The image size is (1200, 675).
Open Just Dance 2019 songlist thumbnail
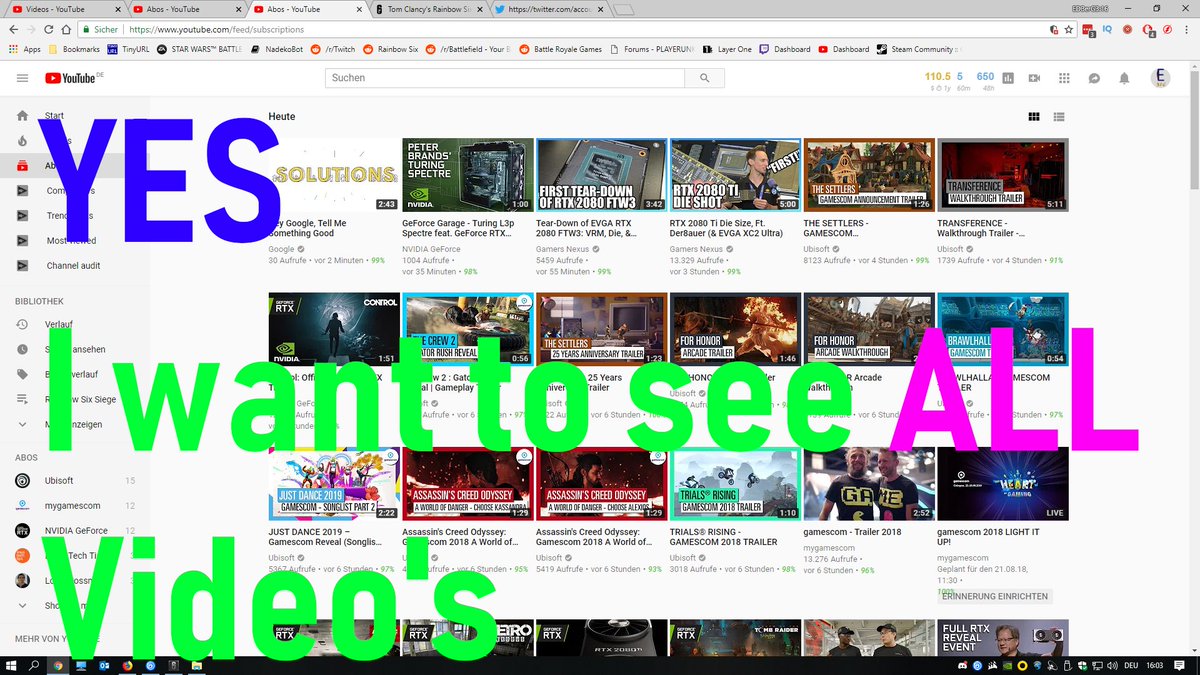click(334, 484)
